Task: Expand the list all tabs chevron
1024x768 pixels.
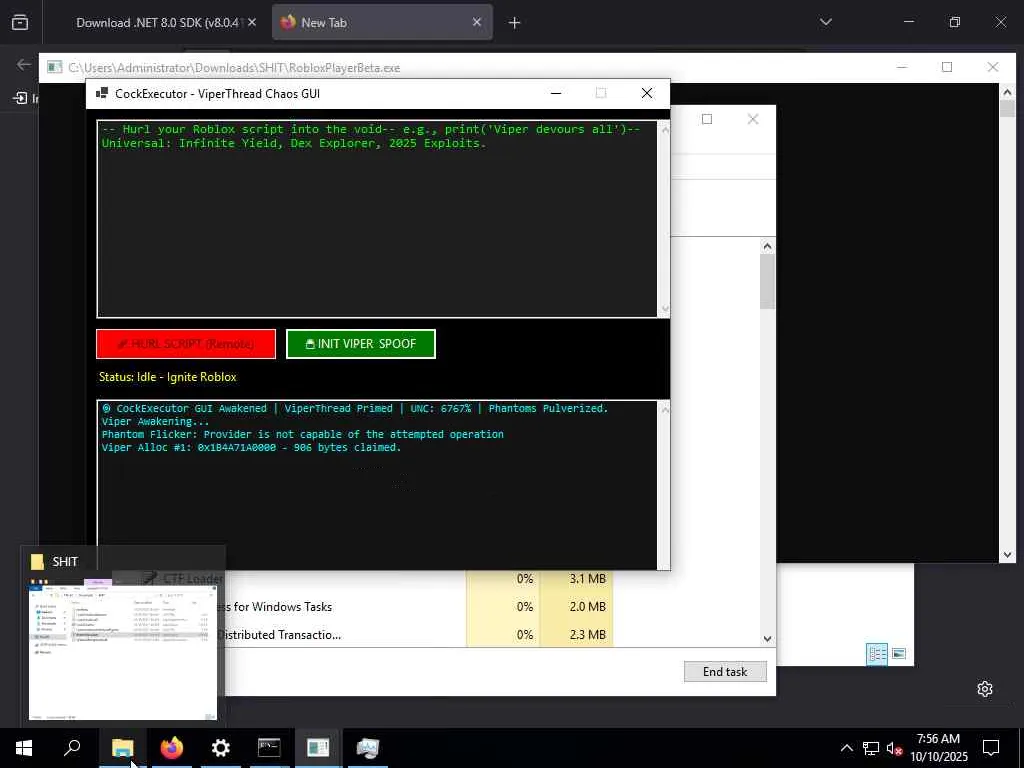Action: [x=826, y=22]
